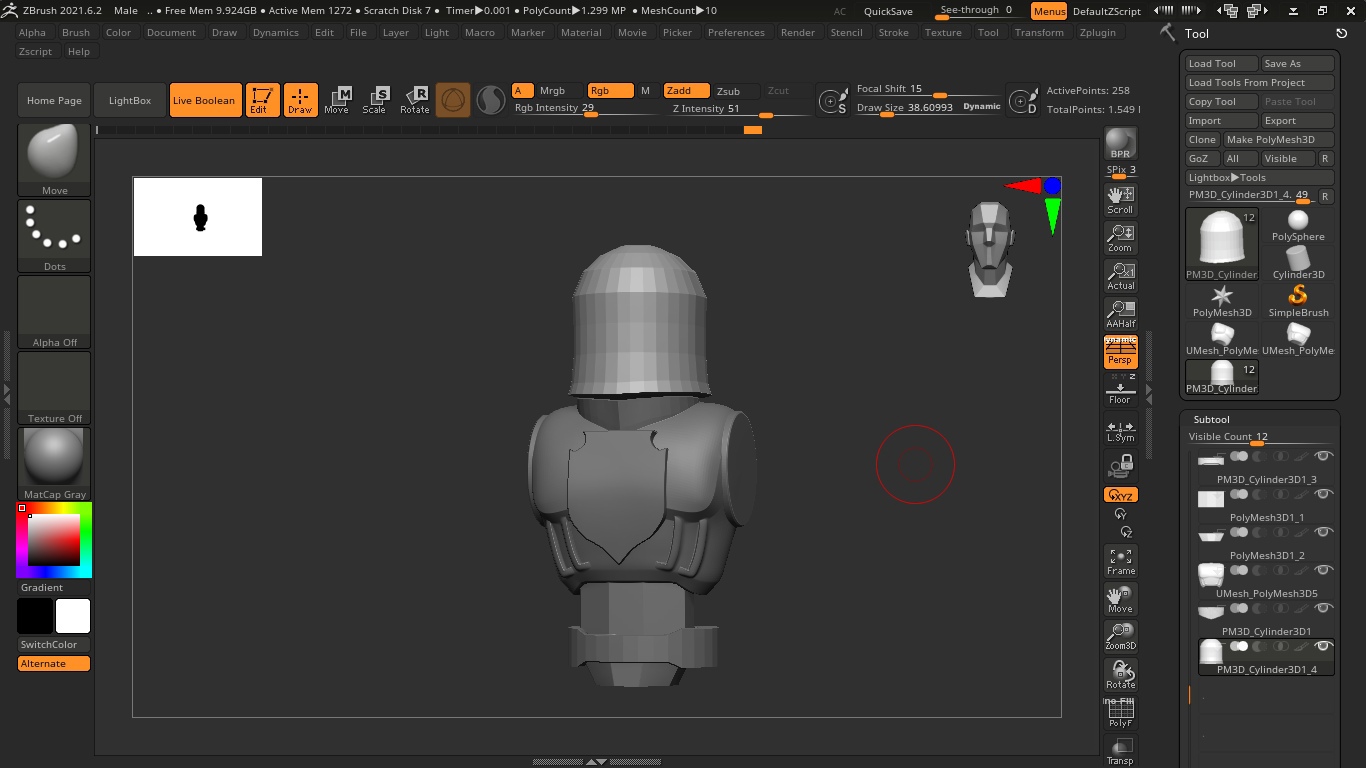
Task: Open the Alpha menu
Action: [32, 32]
